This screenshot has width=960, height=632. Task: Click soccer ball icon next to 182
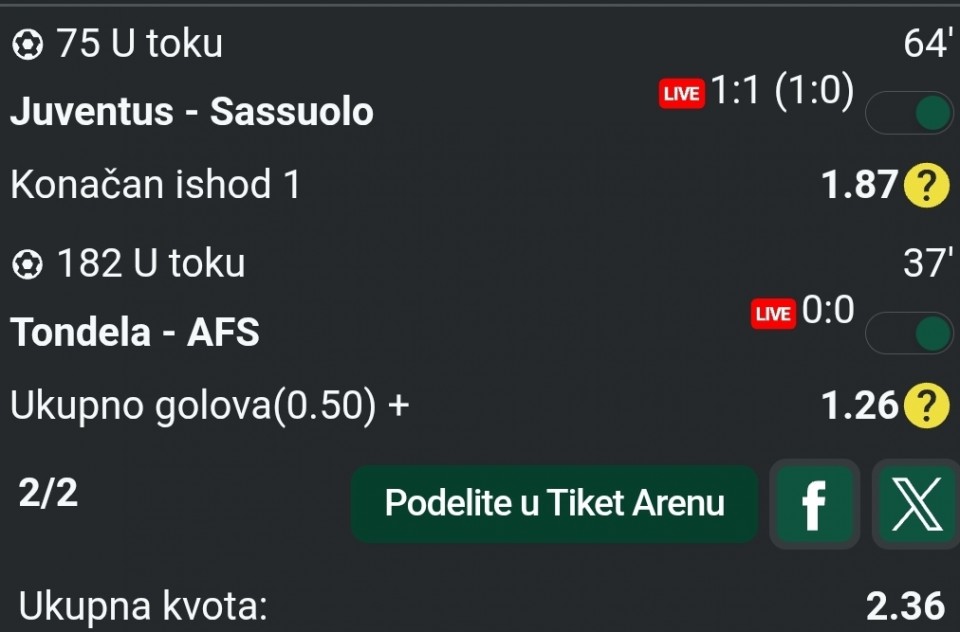27,264
